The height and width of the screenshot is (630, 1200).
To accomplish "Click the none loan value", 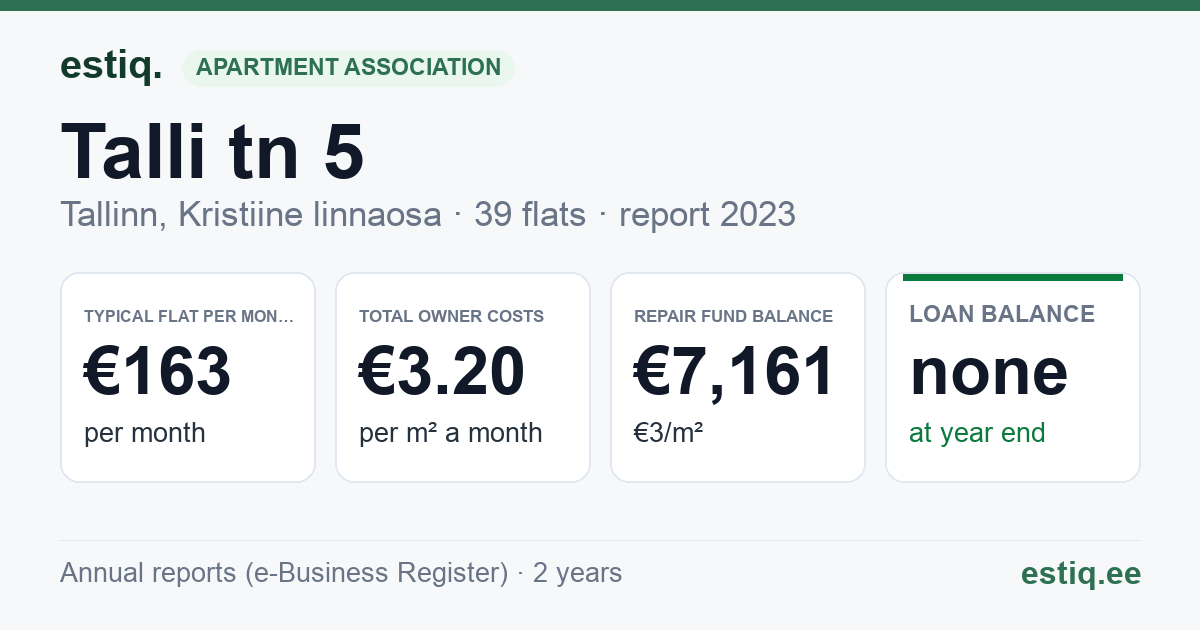I will coord(989,371).
